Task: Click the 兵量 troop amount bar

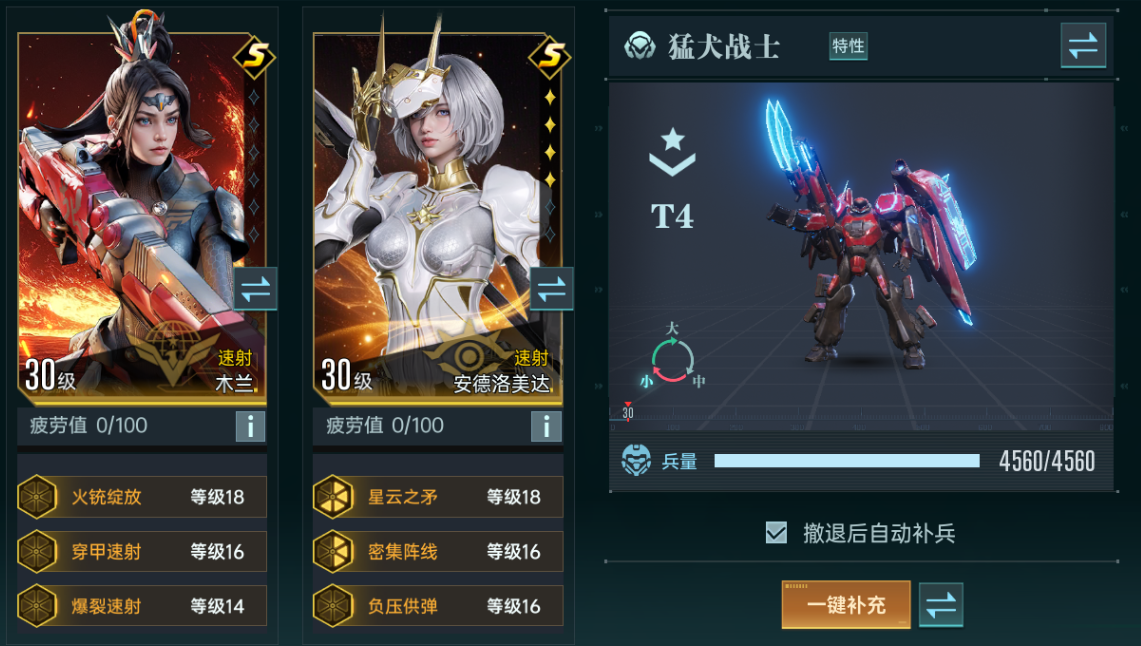Action: 847,460
